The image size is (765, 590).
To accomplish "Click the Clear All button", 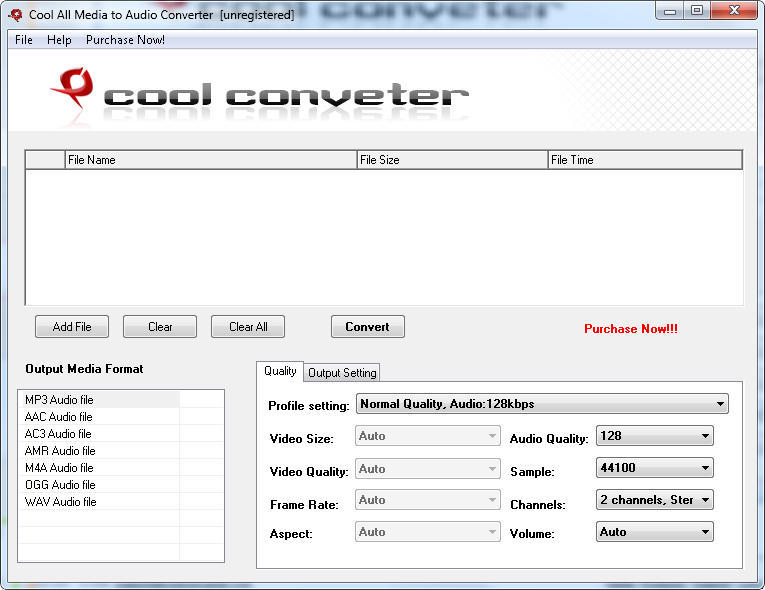I will point(248,326).
